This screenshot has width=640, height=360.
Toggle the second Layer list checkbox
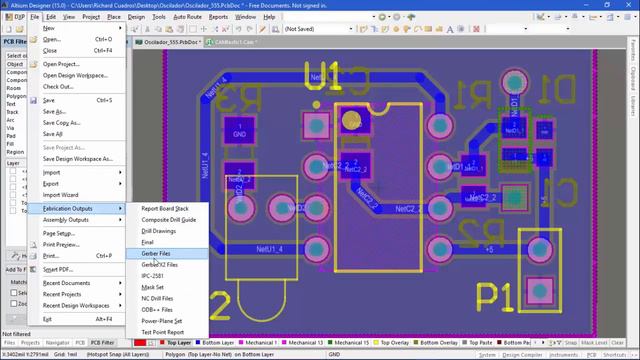point(13,179)
